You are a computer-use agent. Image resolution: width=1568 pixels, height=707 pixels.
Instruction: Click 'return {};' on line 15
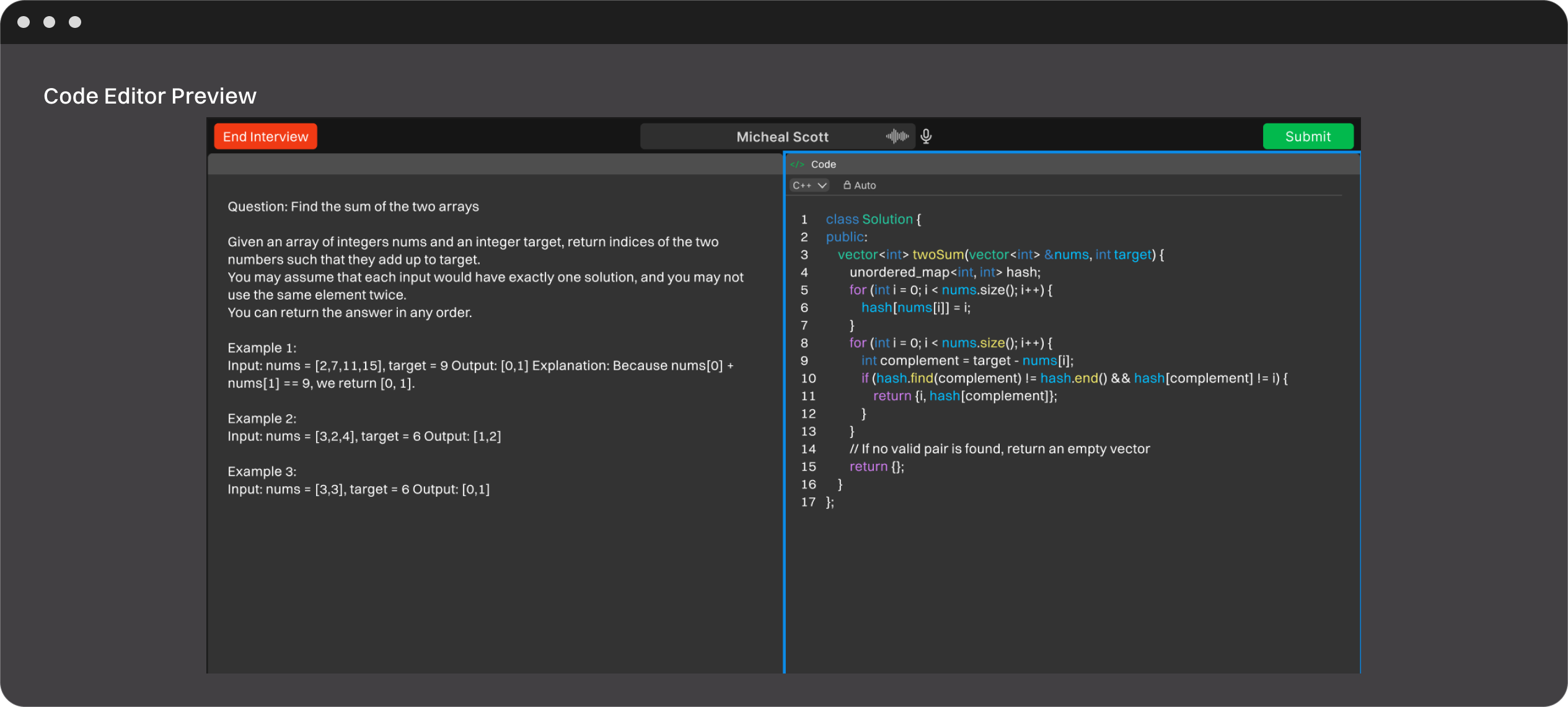coord(876,467)
